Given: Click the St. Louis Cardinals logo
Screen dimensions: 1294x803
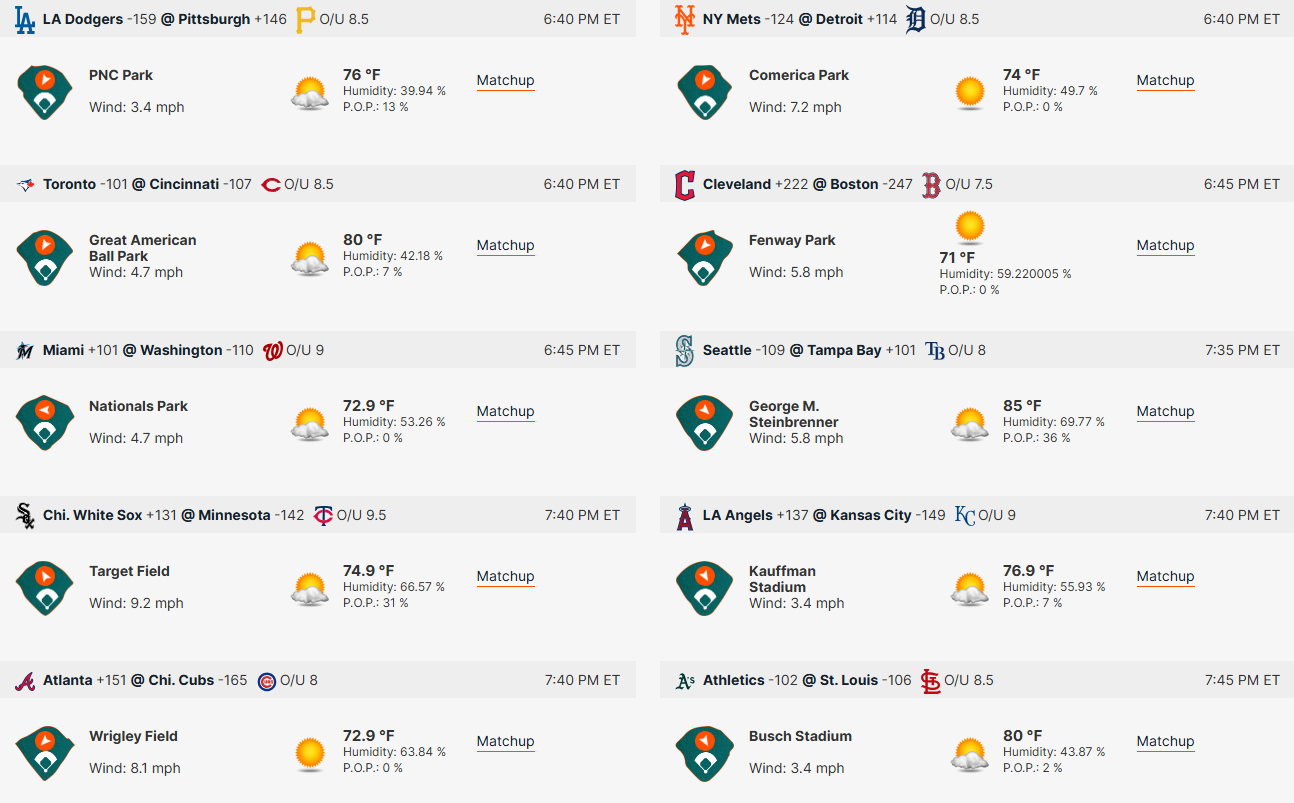Looking at the screenshot, I should [930, 681].
